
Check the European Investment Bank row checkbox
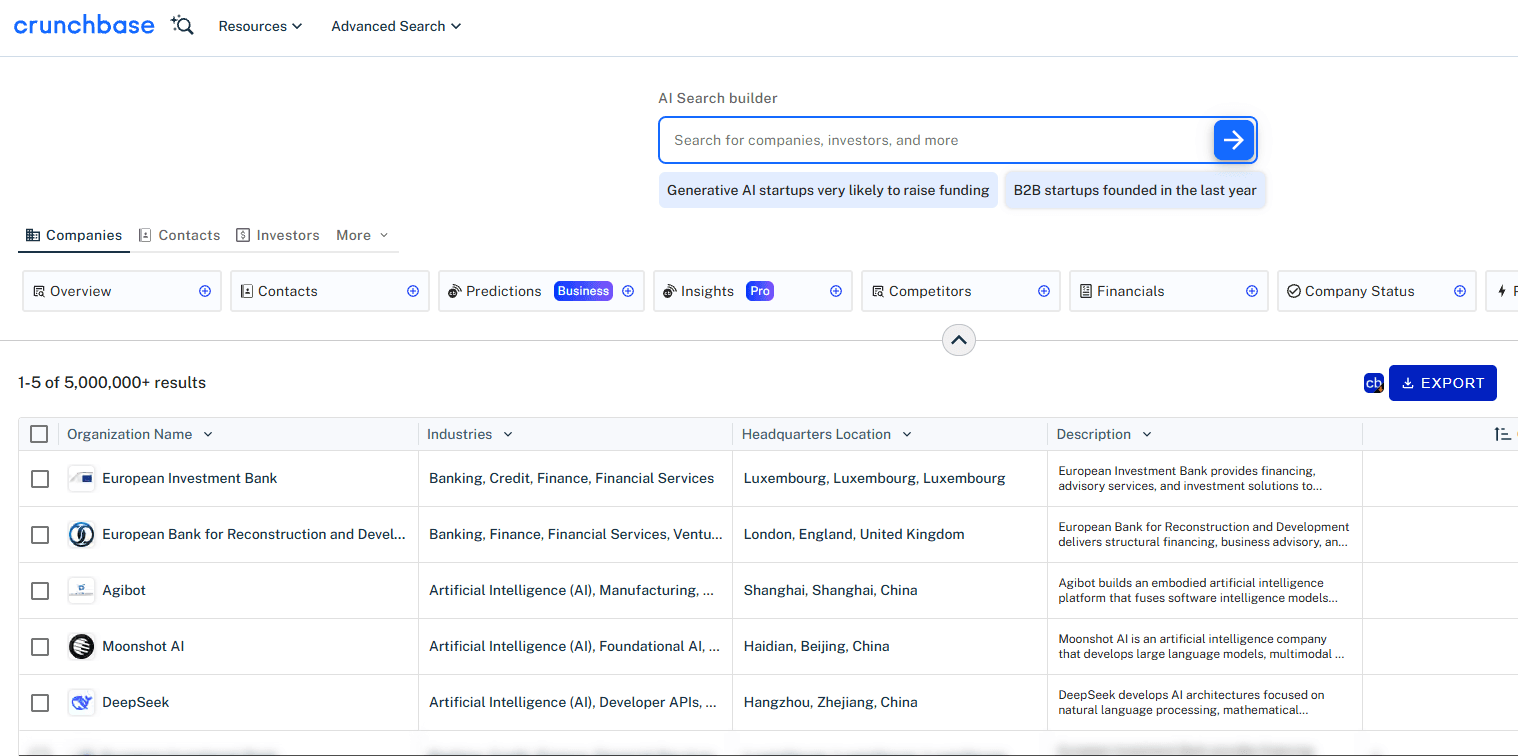[x=40, y=479]
